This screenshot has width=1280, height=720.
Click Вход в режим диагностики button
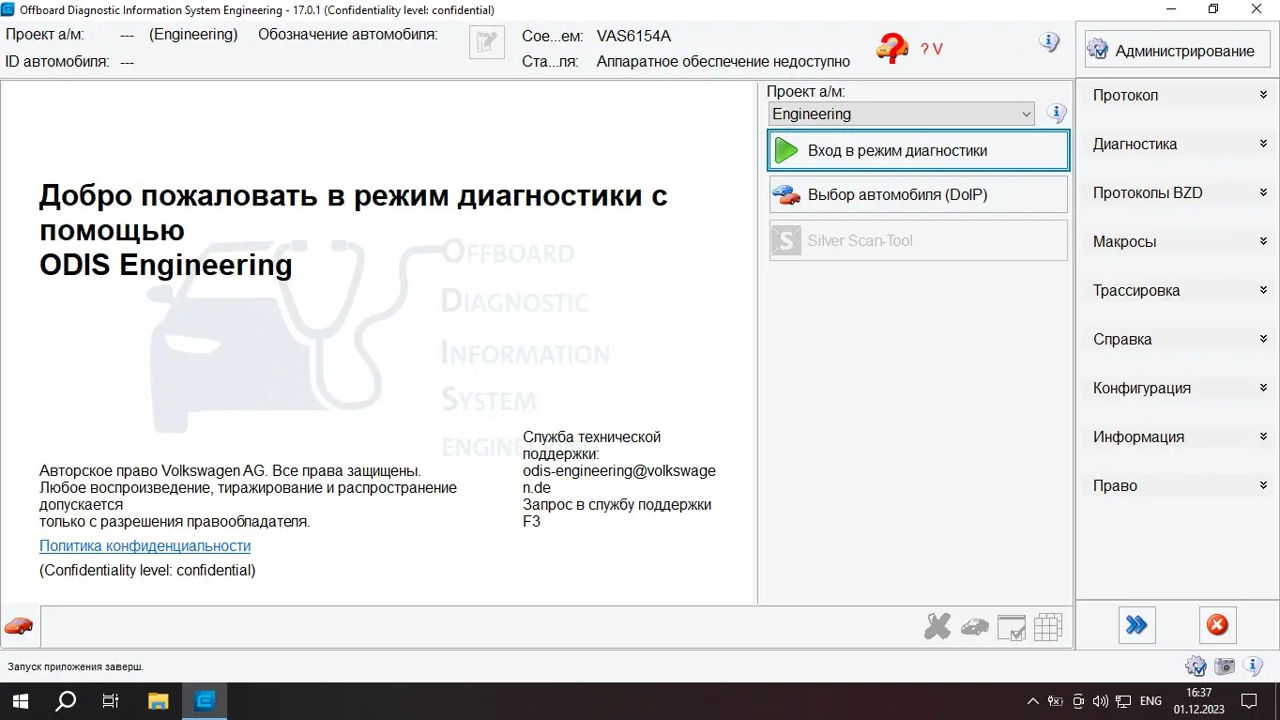click(918, 151)
